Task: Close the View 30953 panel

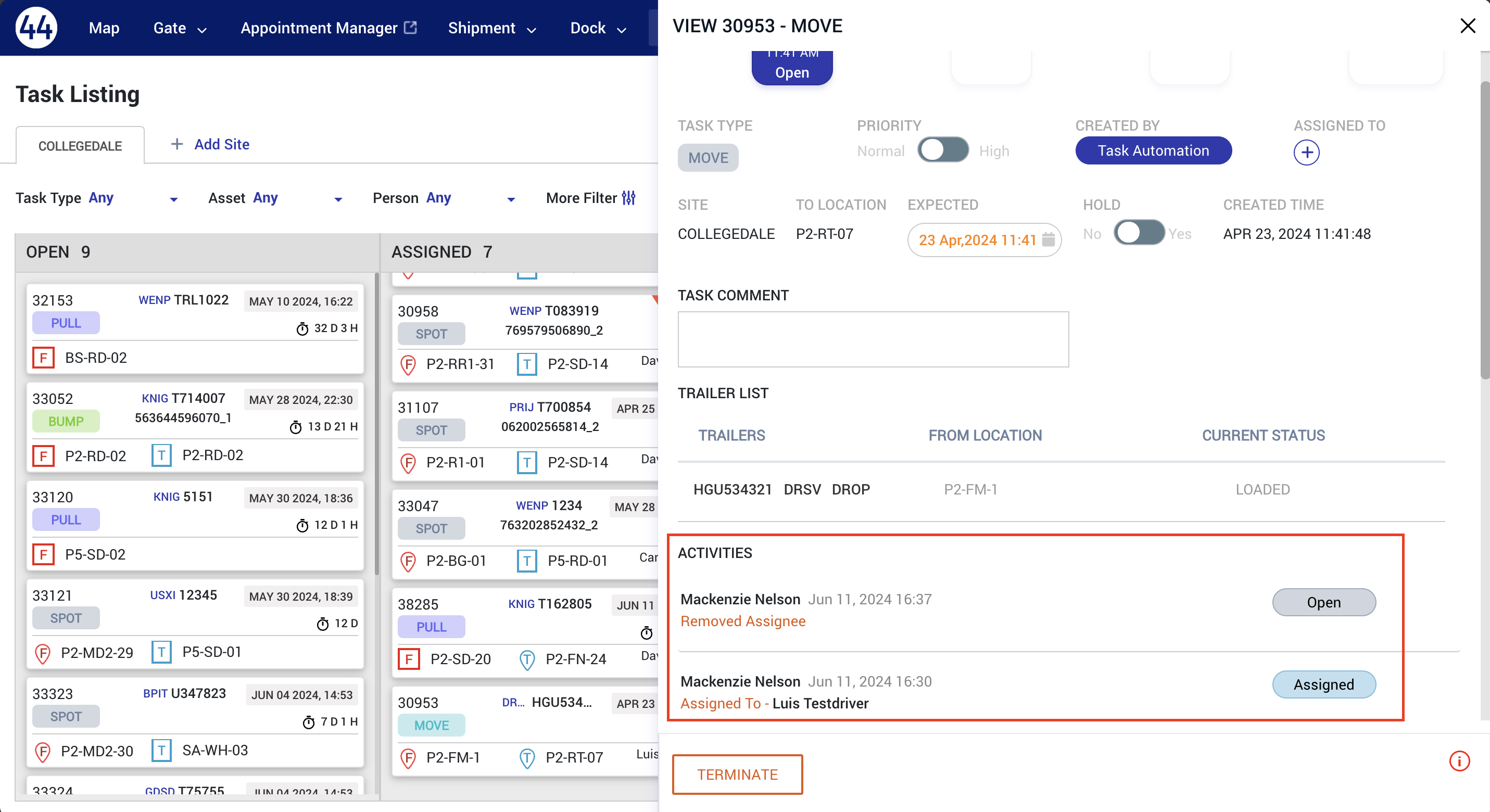Action: click(1467, 26)
